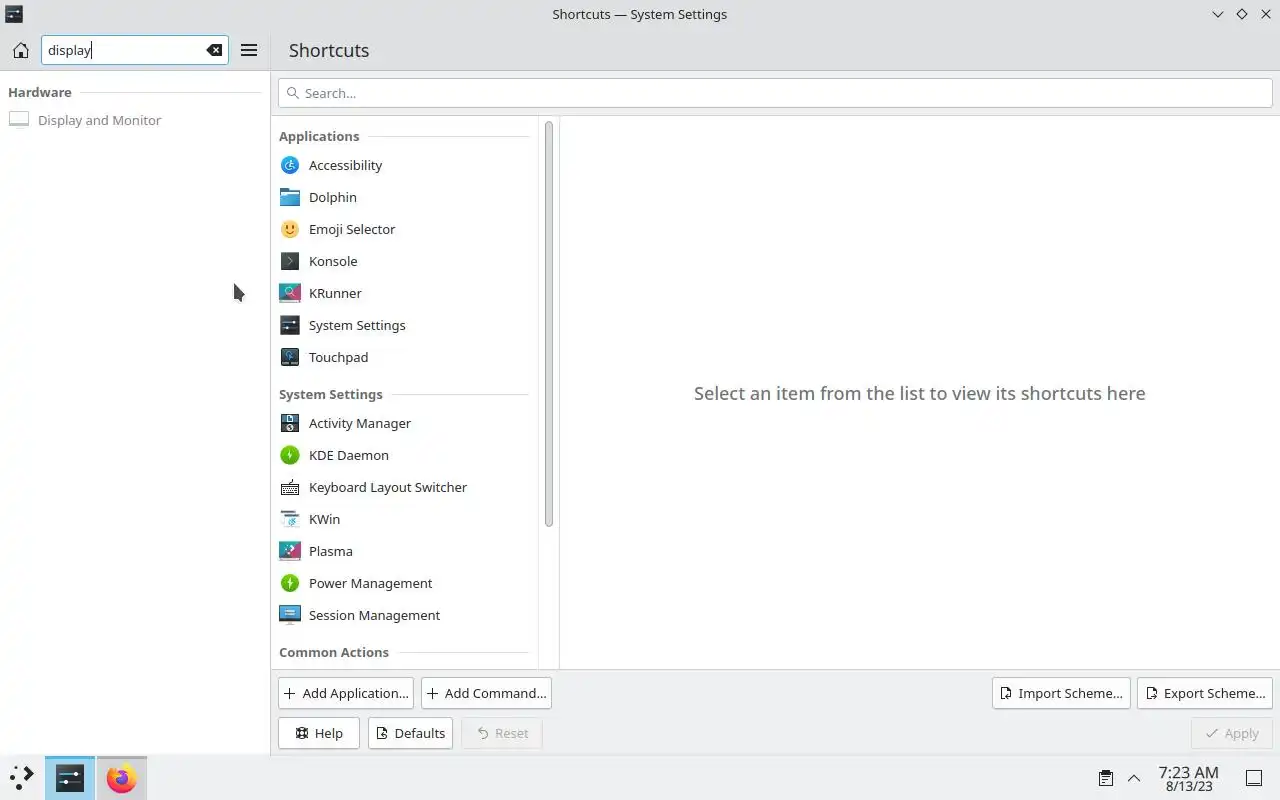Focus the shortcuts Search field

coord(775,93)
